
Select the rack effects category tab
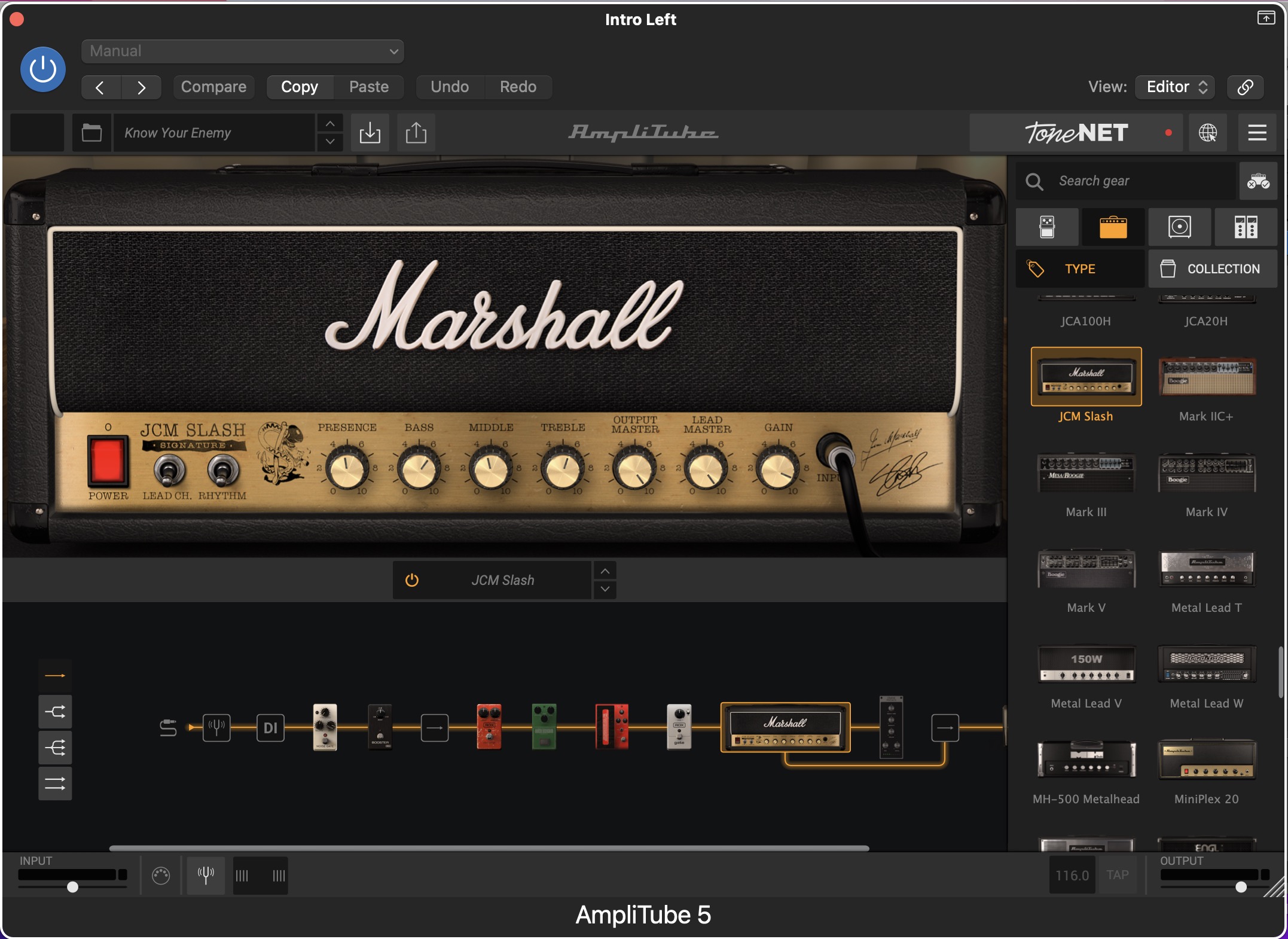[x=1246, y=227]
